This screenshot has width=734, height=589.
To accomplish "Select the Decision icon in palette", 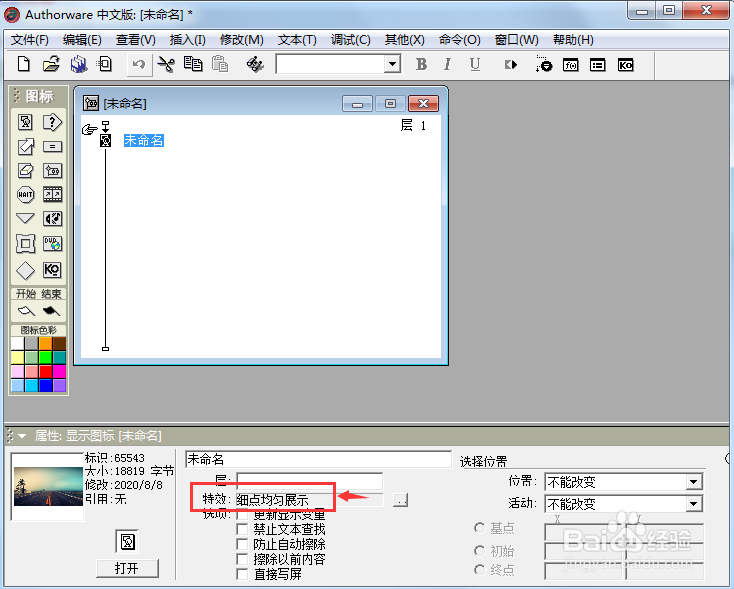I will tap(52, 122).
